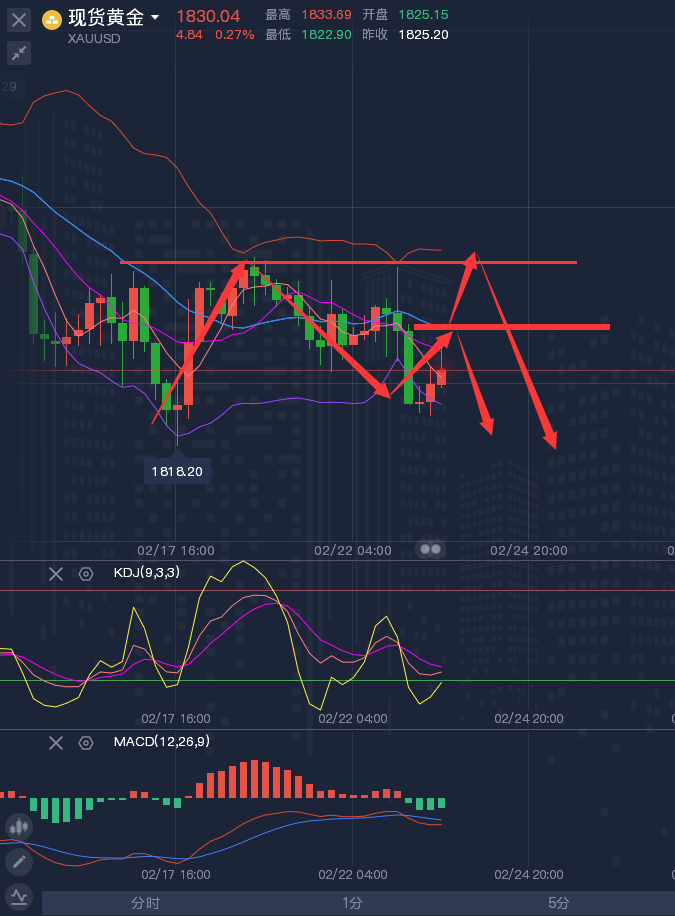
Task: Select the 现货黄金 title text
Action: click(106, 18)
